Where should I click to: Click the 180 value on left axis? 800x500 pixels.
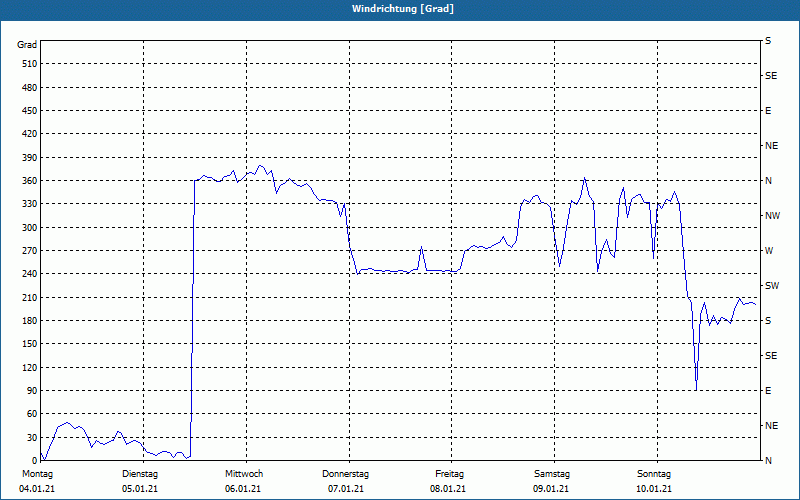30,321
